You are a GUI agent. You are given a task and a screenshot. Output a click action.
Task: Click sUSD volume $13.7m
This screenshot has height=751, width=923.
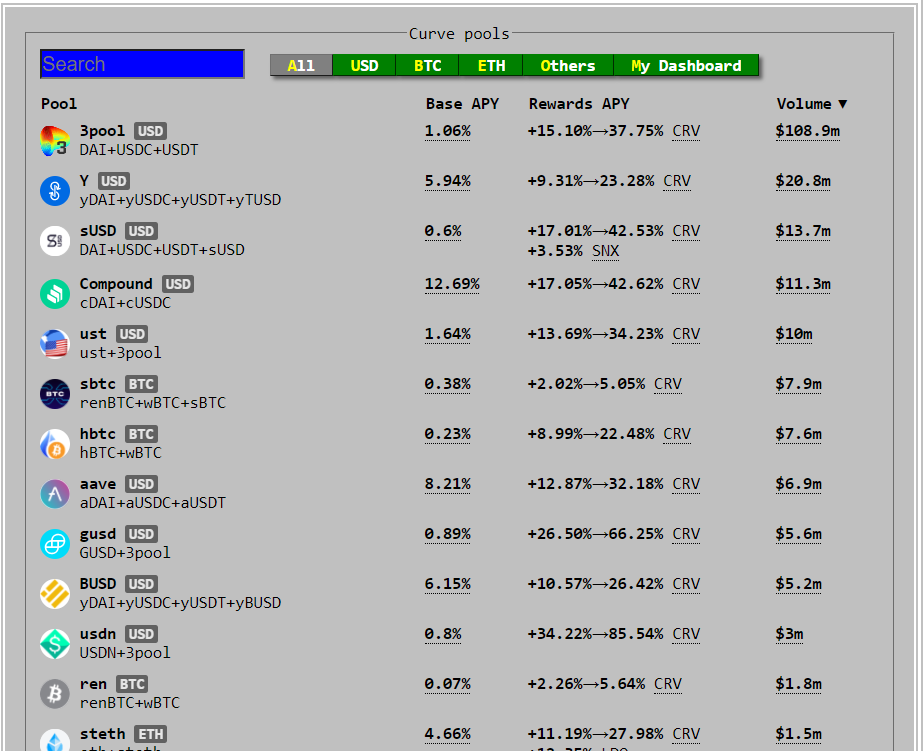click(x=803, y=231)
